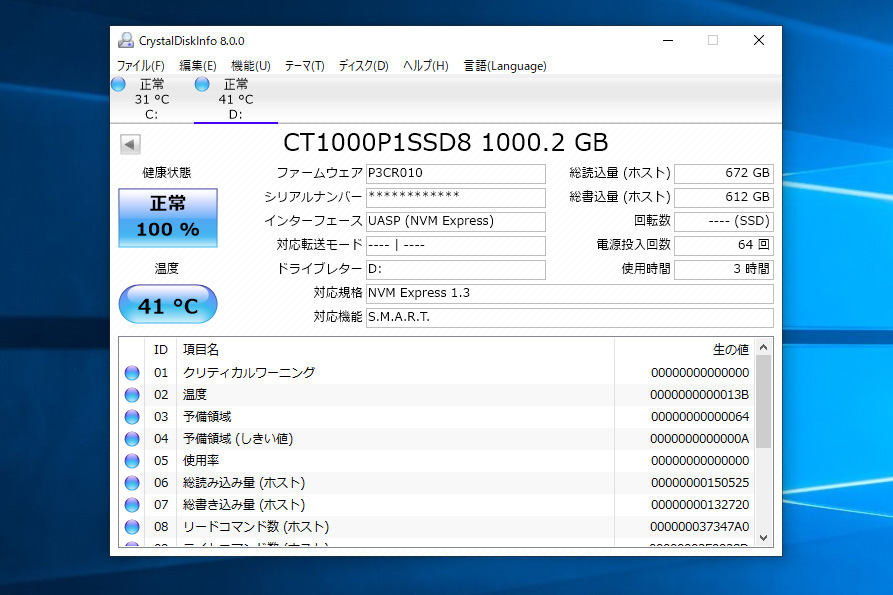Click raw value 00000000132720

pyautogui.click(x=700, y=505)
